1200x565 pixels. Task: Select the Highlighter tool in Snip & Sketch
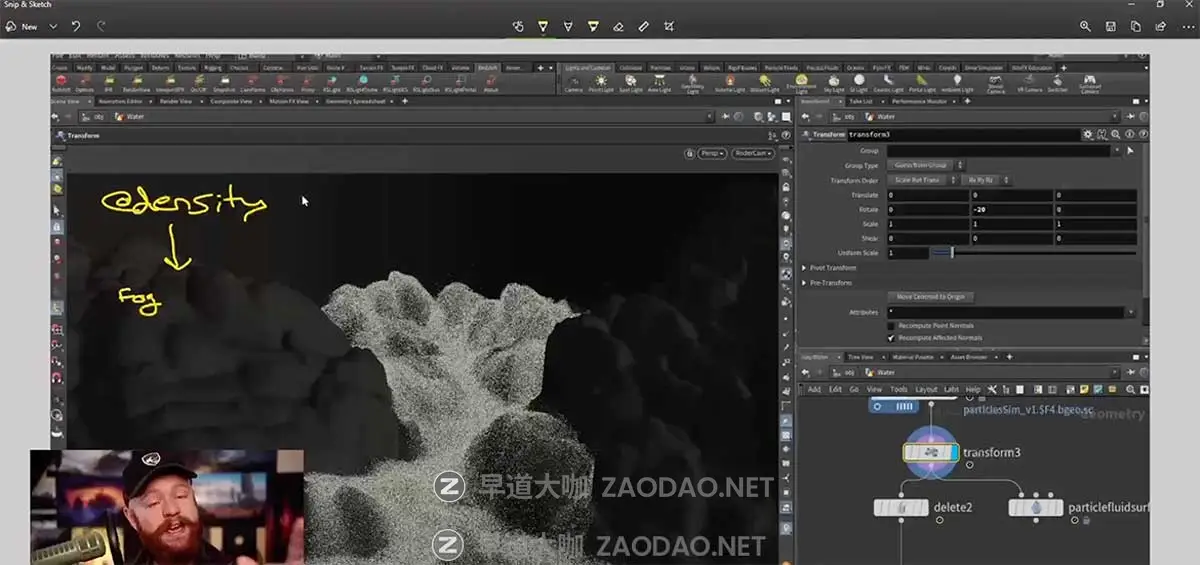593,26
